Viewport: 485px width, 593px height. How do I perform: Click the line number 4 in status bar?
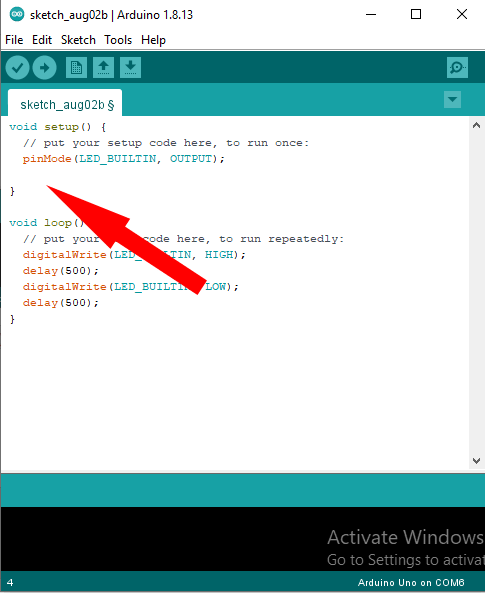click(x=10, y=583)
